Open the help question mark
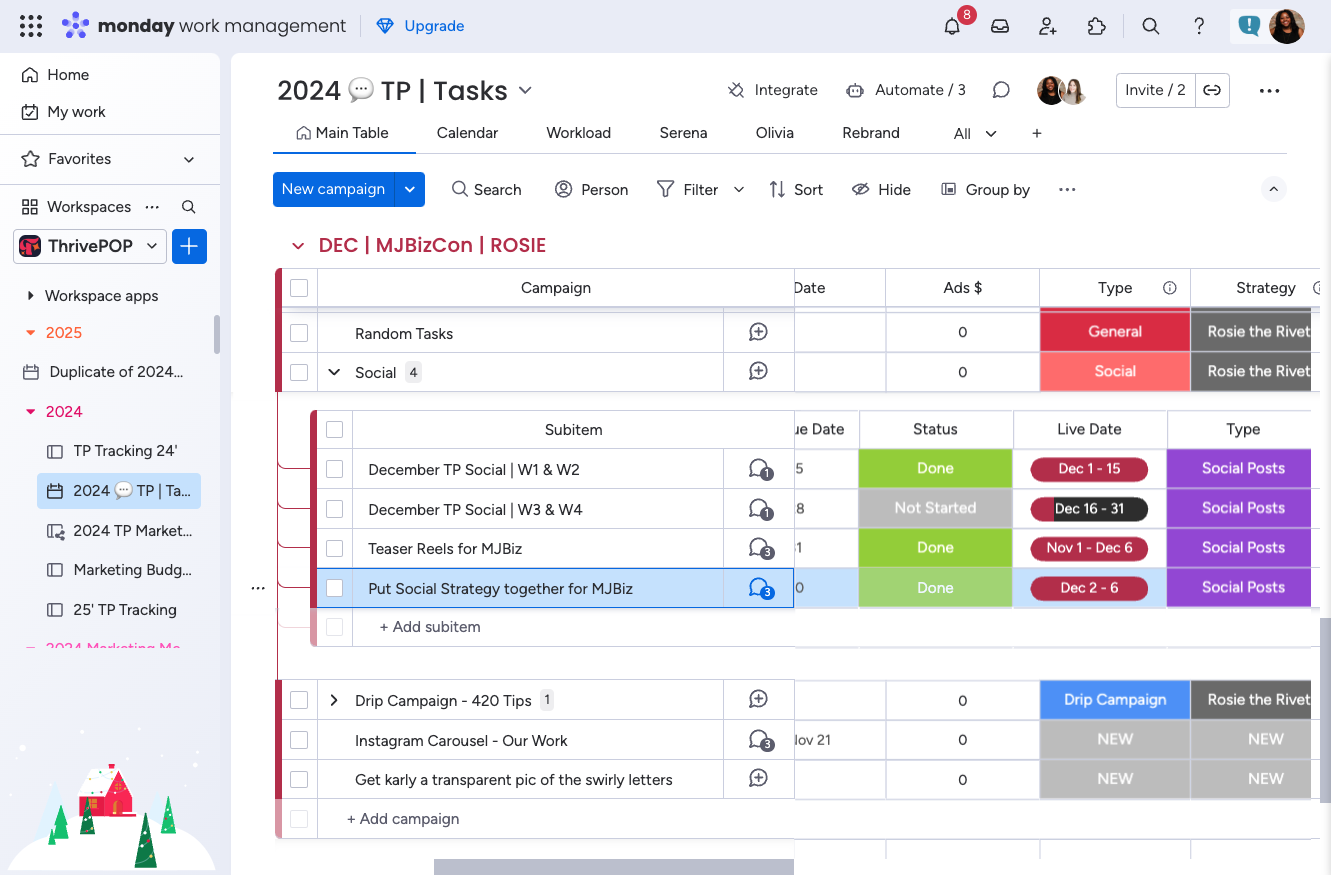 pyautogui.click(x=1199, y=27)
